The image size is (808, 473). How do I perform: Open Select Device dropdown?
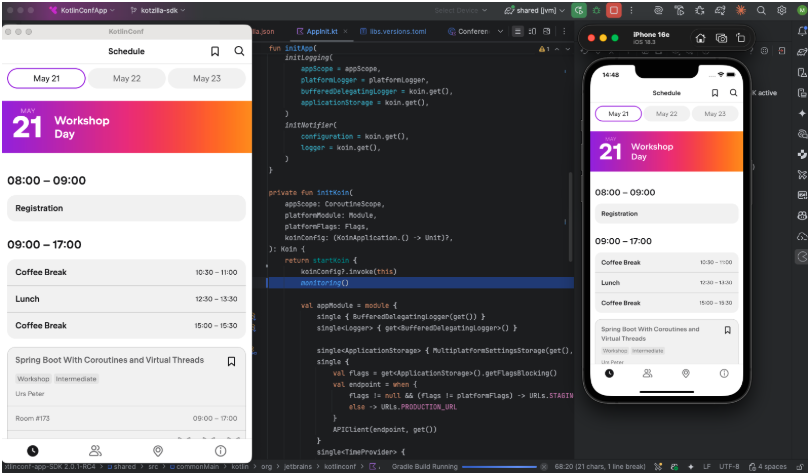(x=460, y=10)
